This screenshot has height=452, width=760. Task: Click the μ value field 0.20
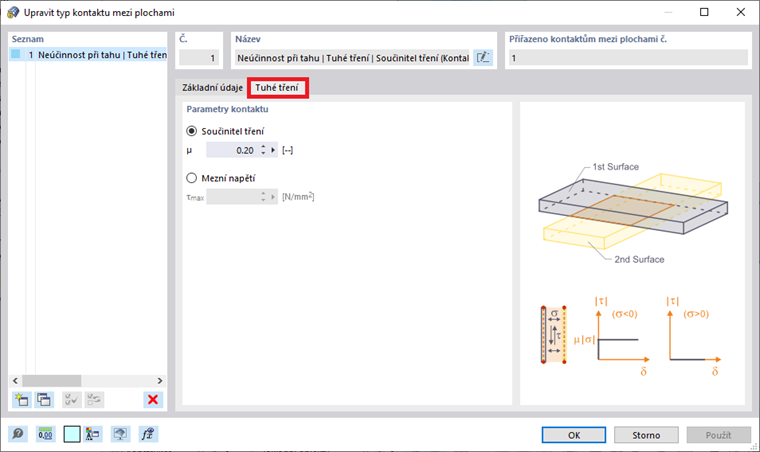coord(233,150)
